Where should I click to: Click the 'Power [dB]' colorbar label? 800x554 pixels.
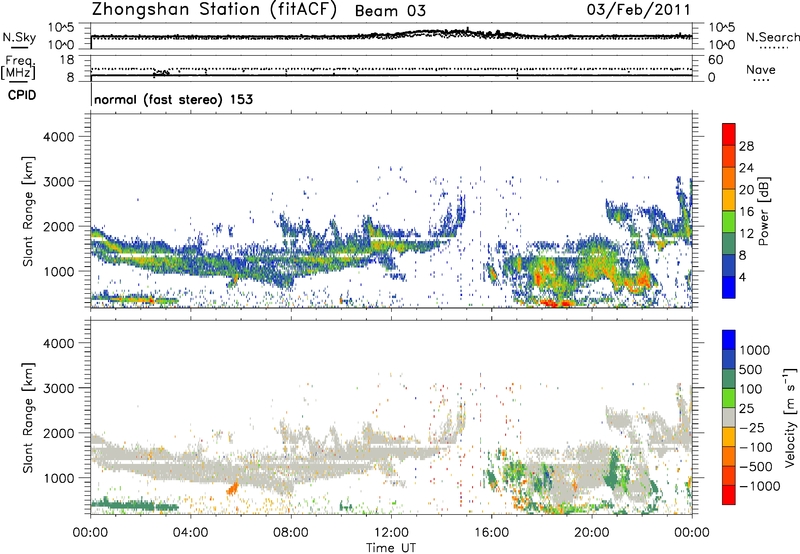pos(763,211)
